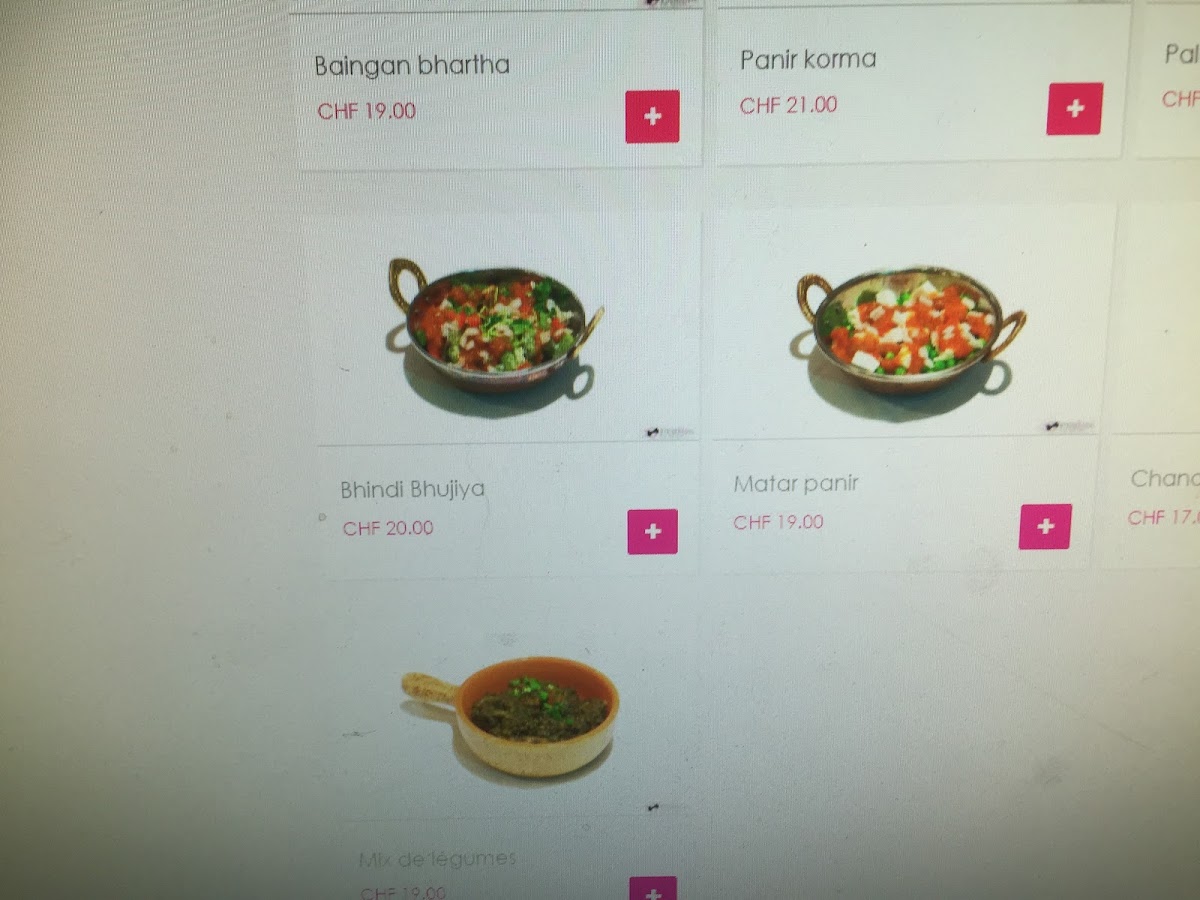This screenshot has width=1200, height=900.
Task: Click the plus icon under Mix de légumes
Action: point(653,888)
